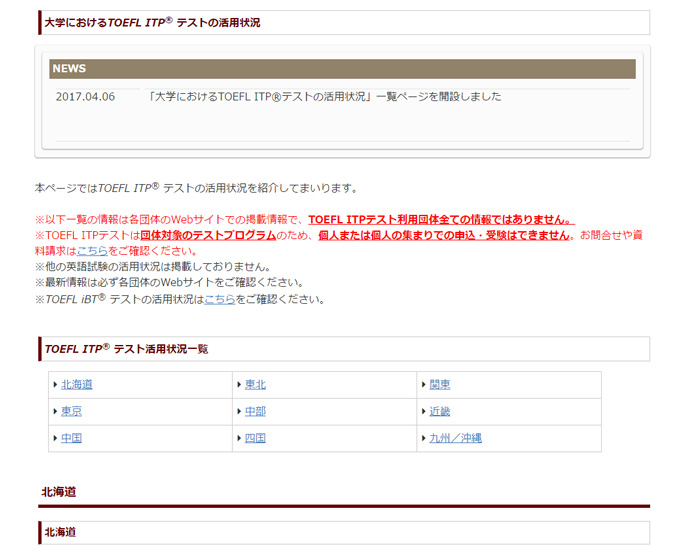The image size is (695, 552).
Task: Click the arrow bullet beside 四国 link
Action: tap(239, 438)
